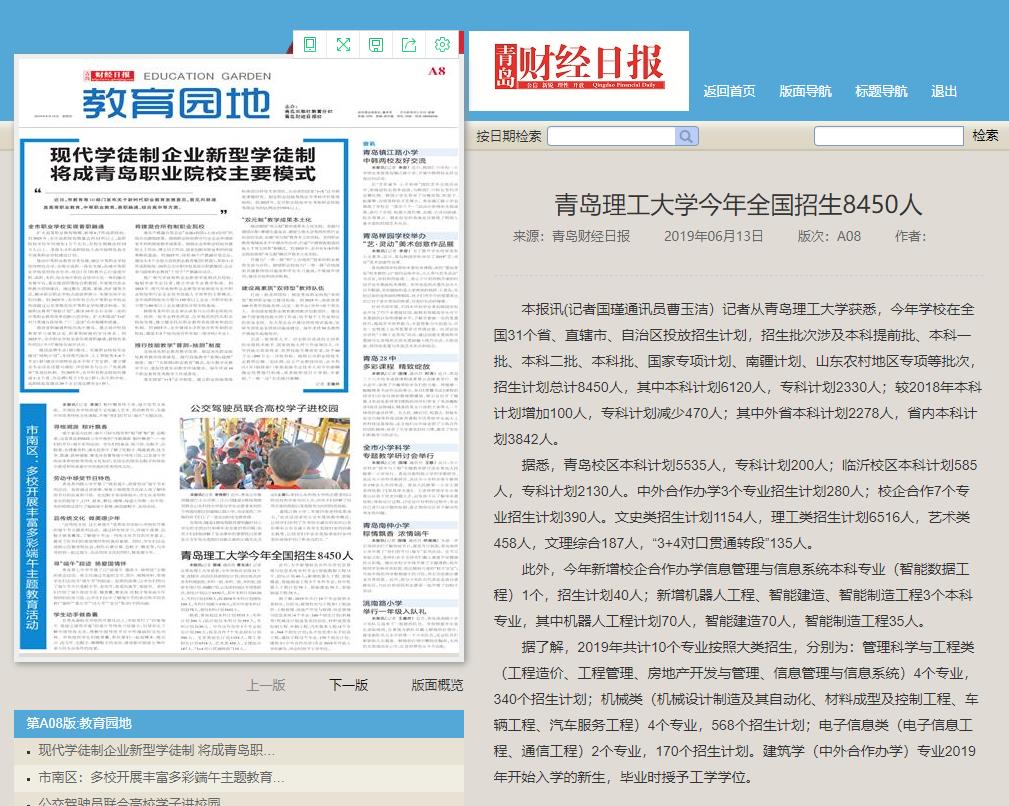The image size is (1009, 806).
Task: Open the 标题导航 headline navigation menu
Action: (x=881, y=91)
